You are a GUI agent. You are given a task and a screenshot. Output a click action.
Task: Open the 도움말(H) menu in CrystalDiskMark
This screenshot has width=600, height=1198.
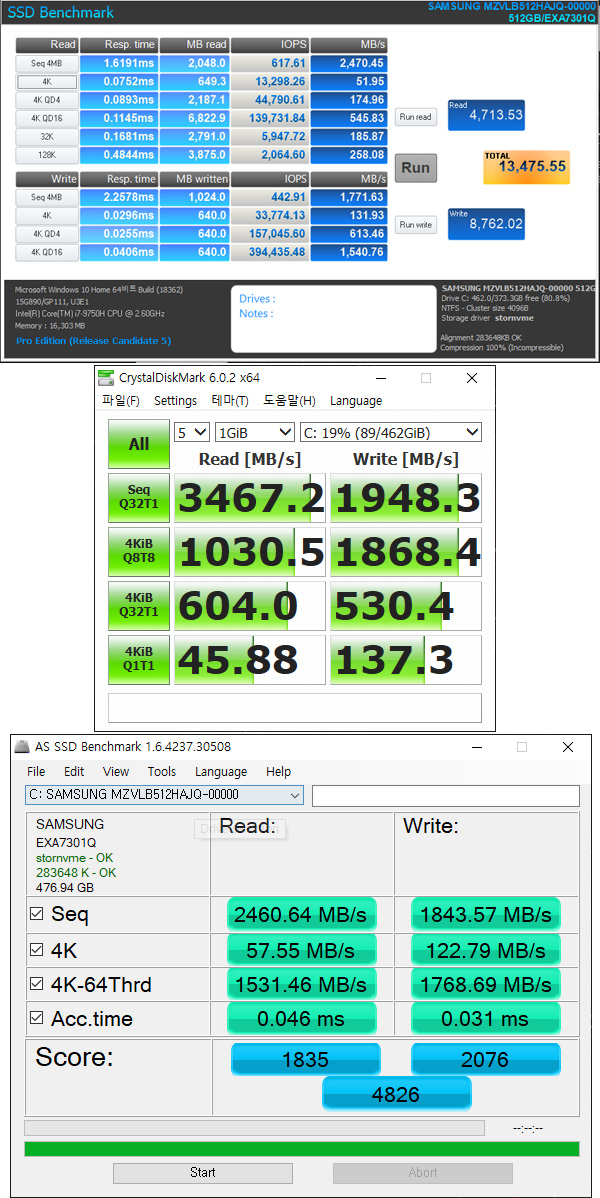coord(289,400)
